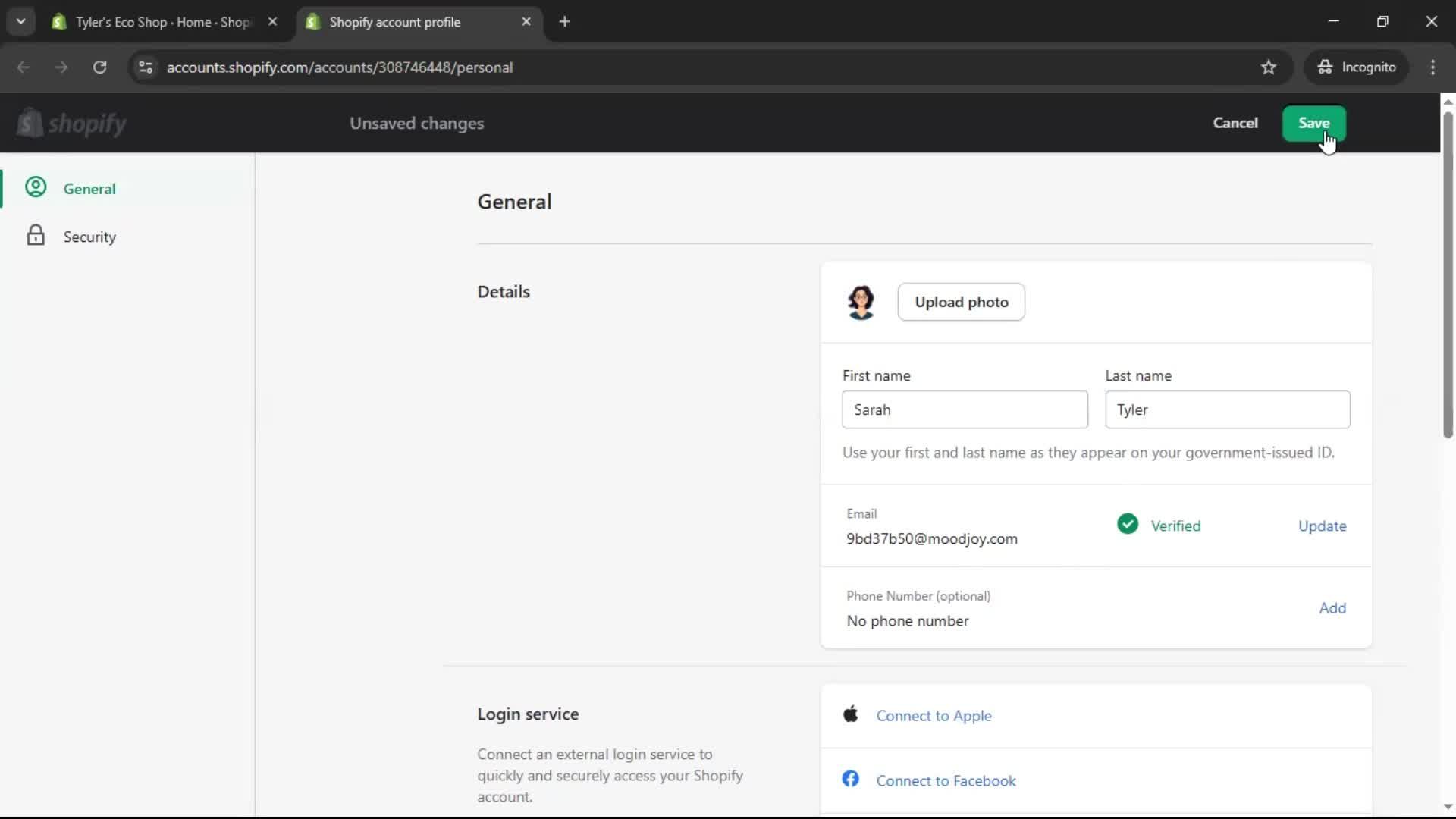
Task: Click Upload photo
Action: coord(961,302)
